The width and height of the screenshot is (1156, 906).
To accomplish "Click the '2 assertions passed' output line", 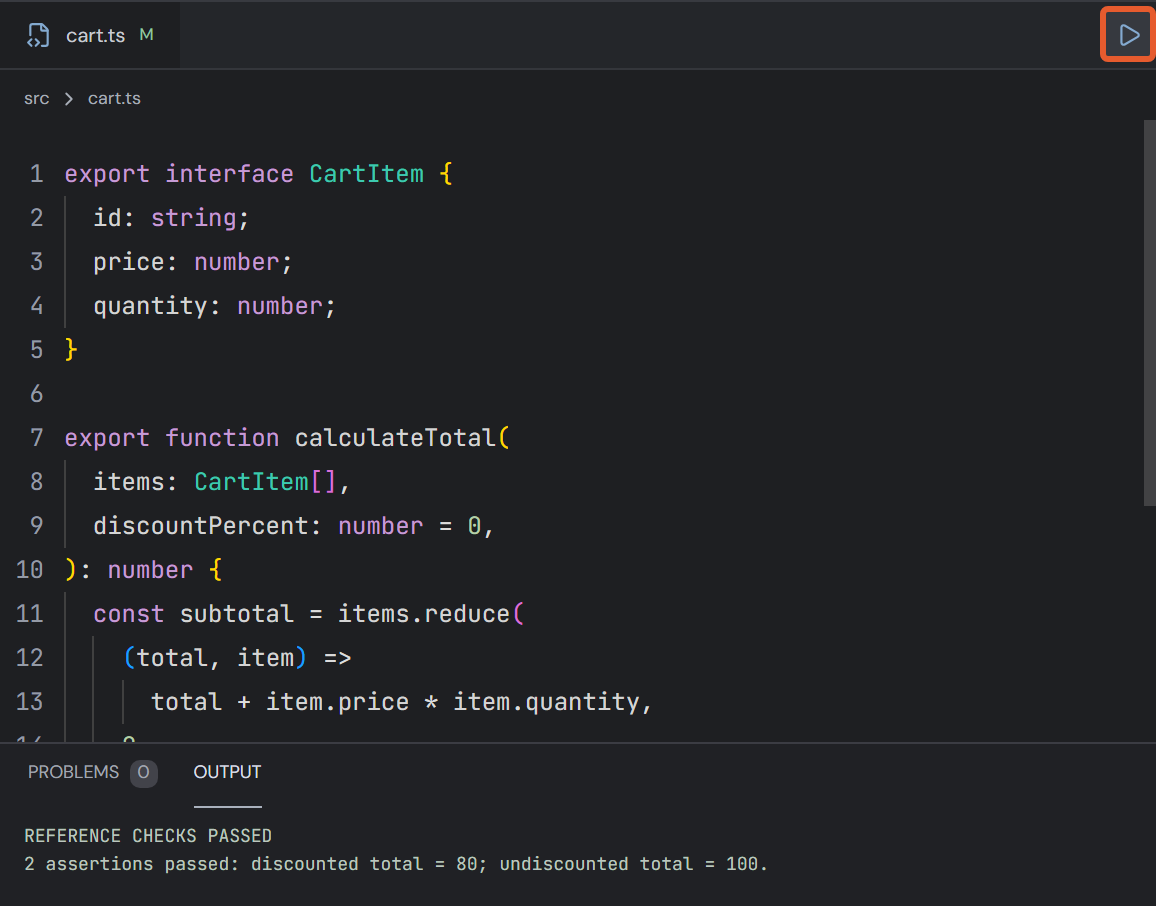I will pyautogui.click(x=396, y=864).
